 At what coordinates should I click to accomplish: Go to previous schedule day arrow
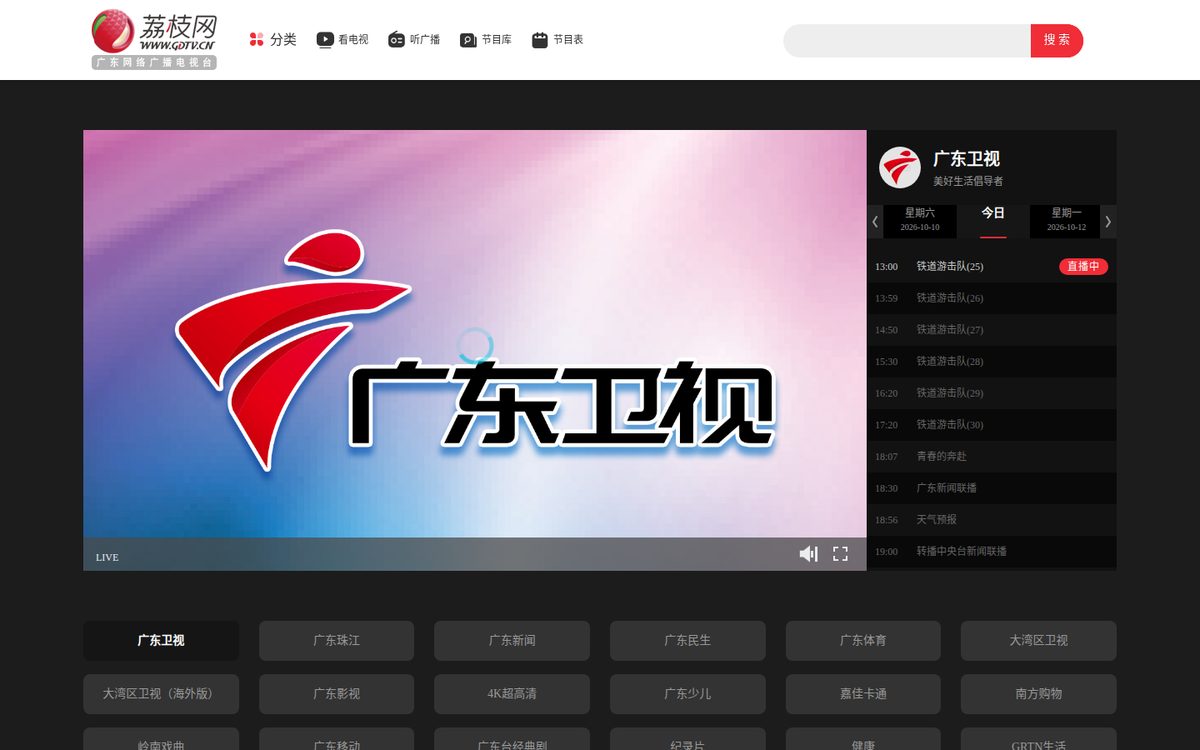[875, 222]
